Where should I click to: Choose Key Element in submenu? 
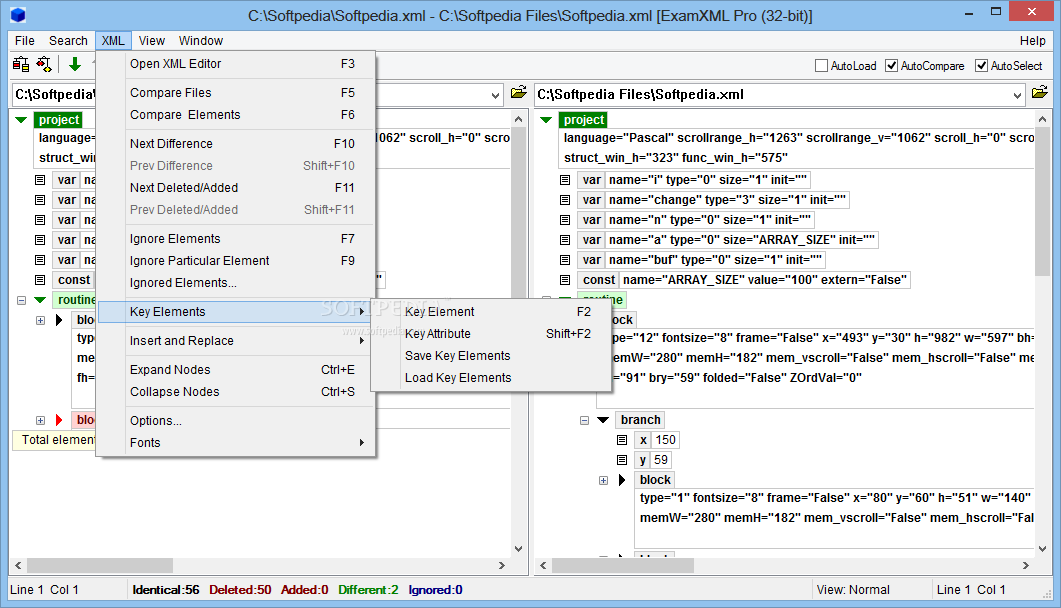tap(491, 312)
